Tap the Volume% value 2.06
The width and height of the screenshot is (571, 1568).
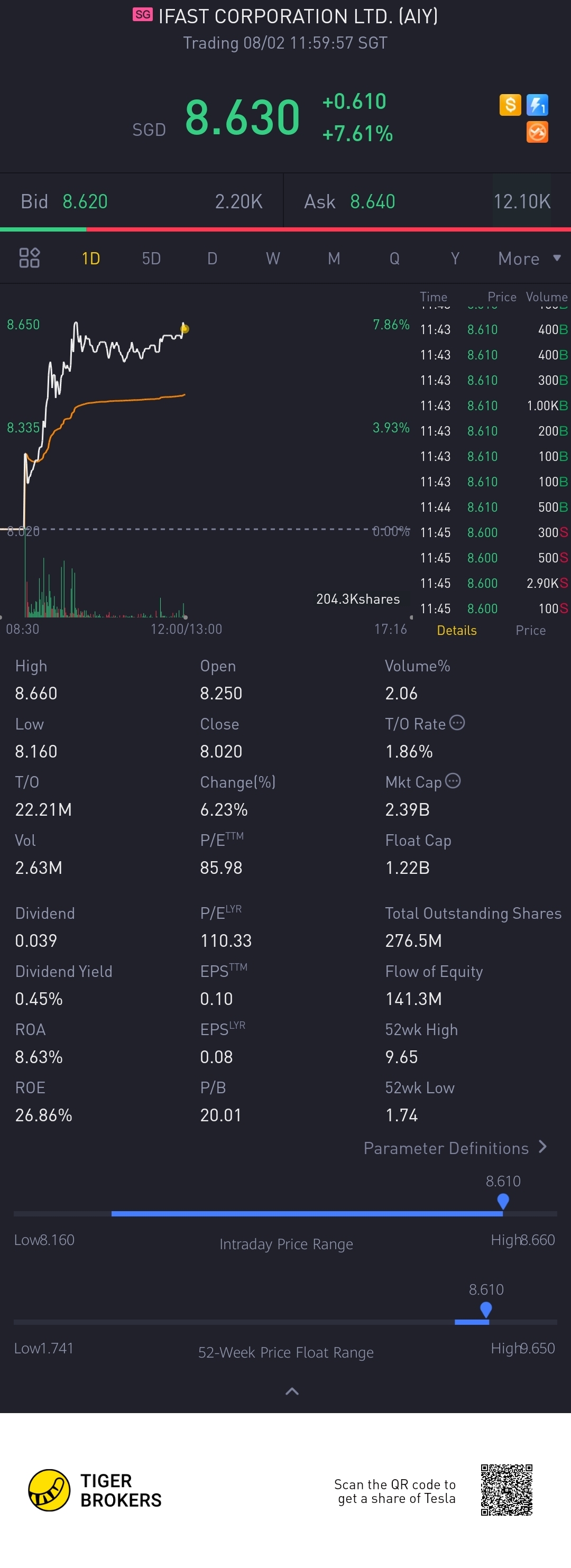[x=401, y=693]
